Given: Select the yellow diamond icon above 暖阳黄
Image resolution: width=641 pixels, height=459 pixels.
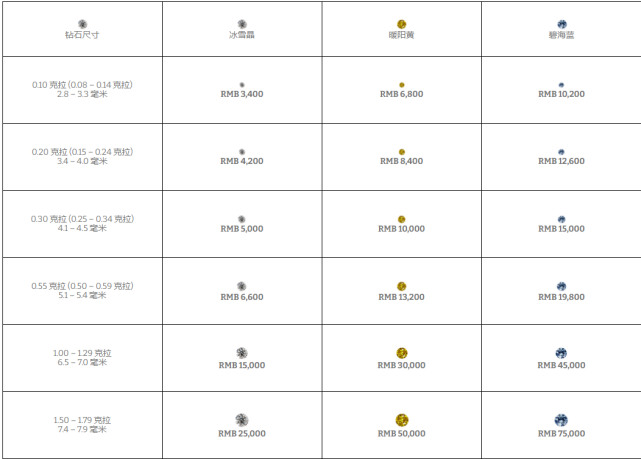Looking at the screenshot, I should pyautogui.click(x=401, y=24).
